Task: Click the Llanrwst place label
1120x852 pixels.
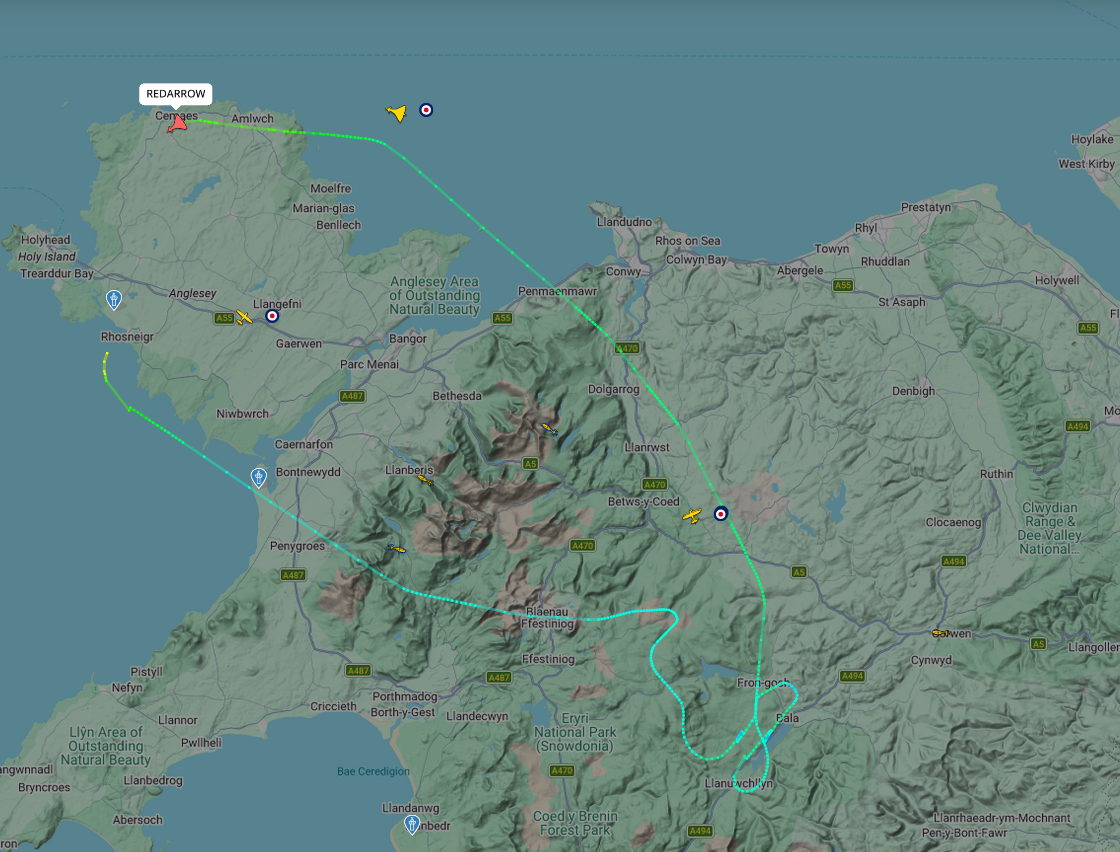Action: (647, 447)
